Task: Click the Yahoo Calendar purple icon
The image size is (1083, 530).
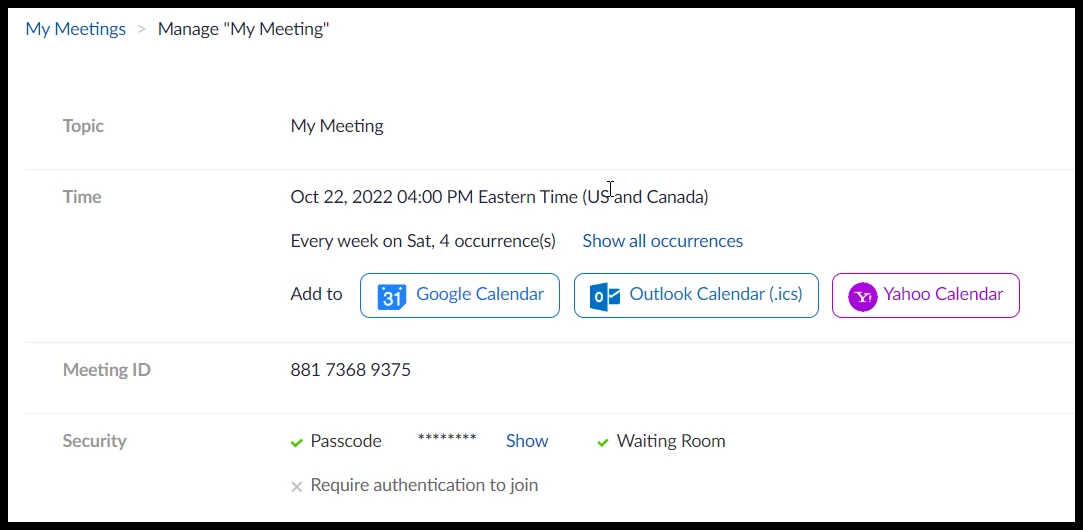Action: 862,297
